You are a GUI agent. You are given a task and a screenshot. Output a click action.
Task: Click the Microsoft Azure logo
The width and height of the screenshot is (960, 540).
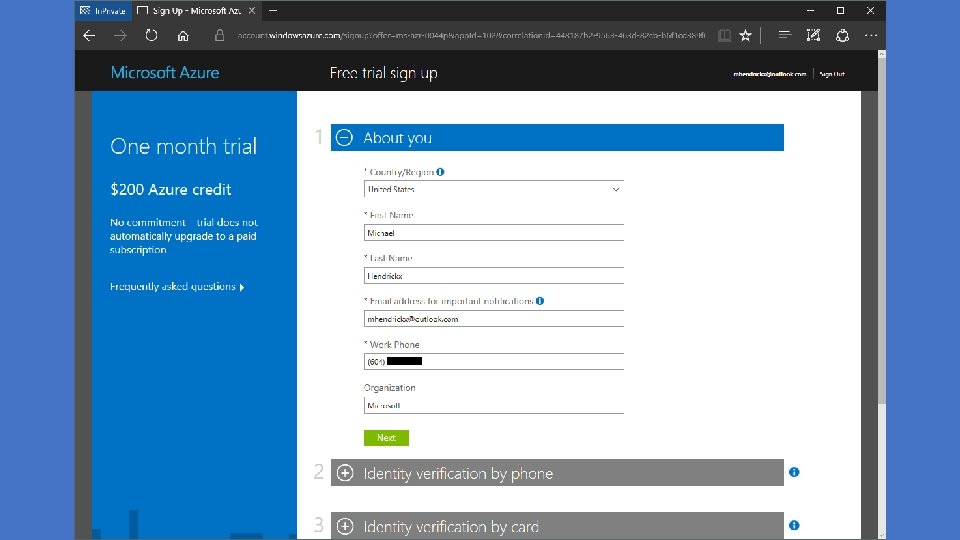(165, 72)
